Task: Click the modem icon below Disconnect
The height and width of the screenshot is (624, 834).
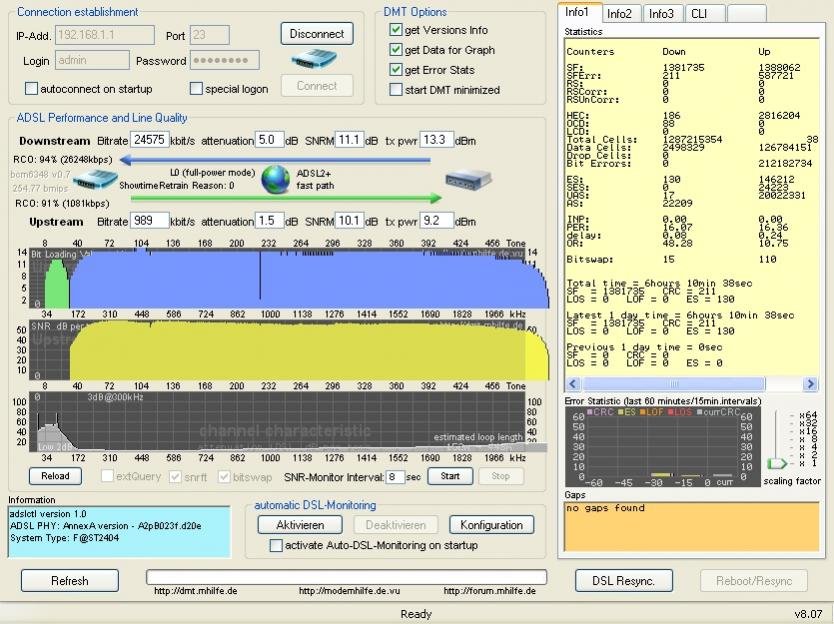Action: click(x=316, y=59)
